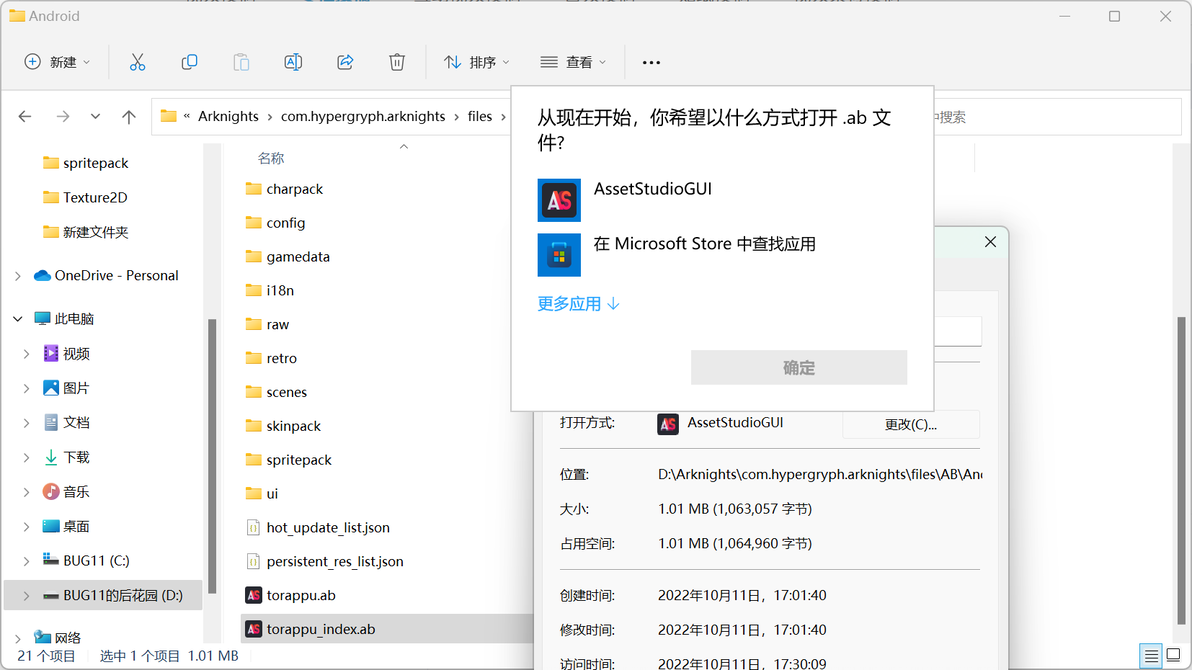This screenshot has height=670, width=1192.
Task: Select the torappu.ab file
Action: (301, 595)
